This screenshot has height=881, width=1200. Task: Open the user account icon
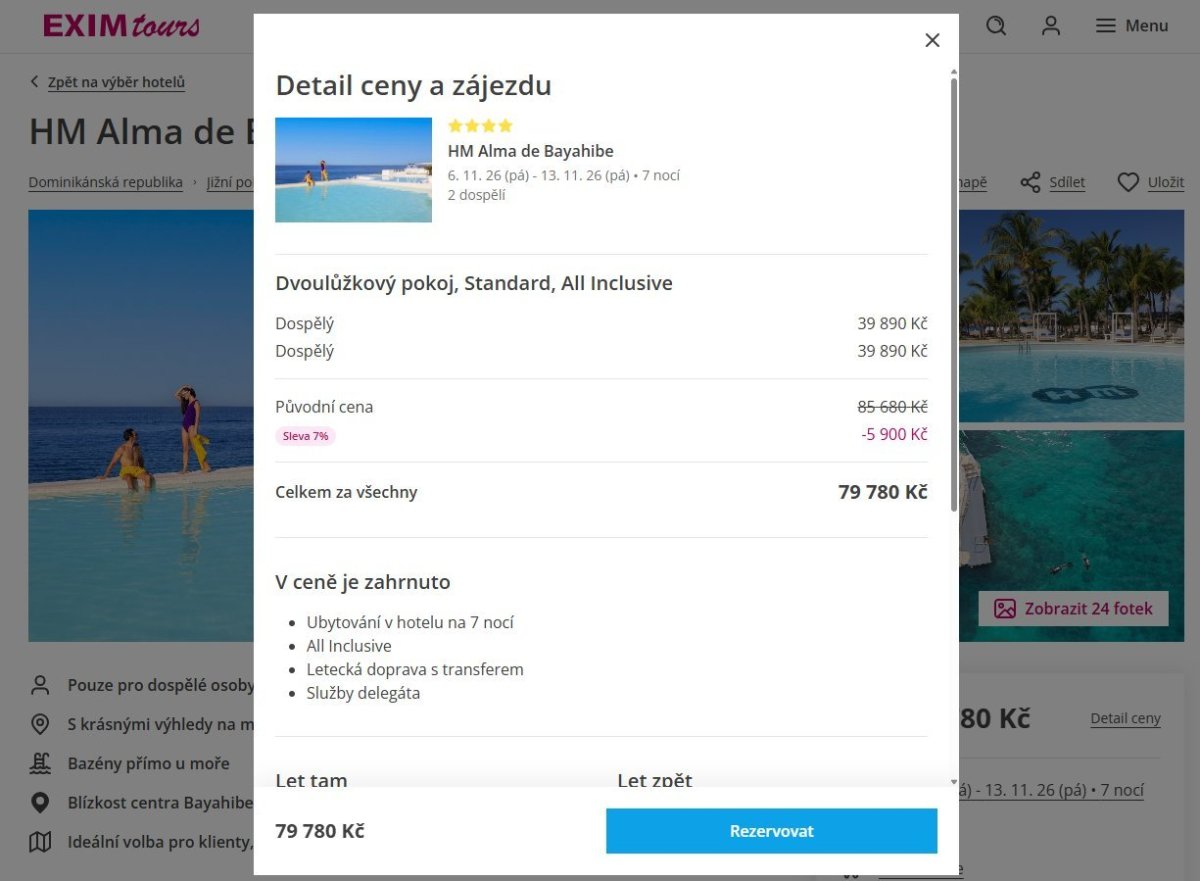[1051, 26]
